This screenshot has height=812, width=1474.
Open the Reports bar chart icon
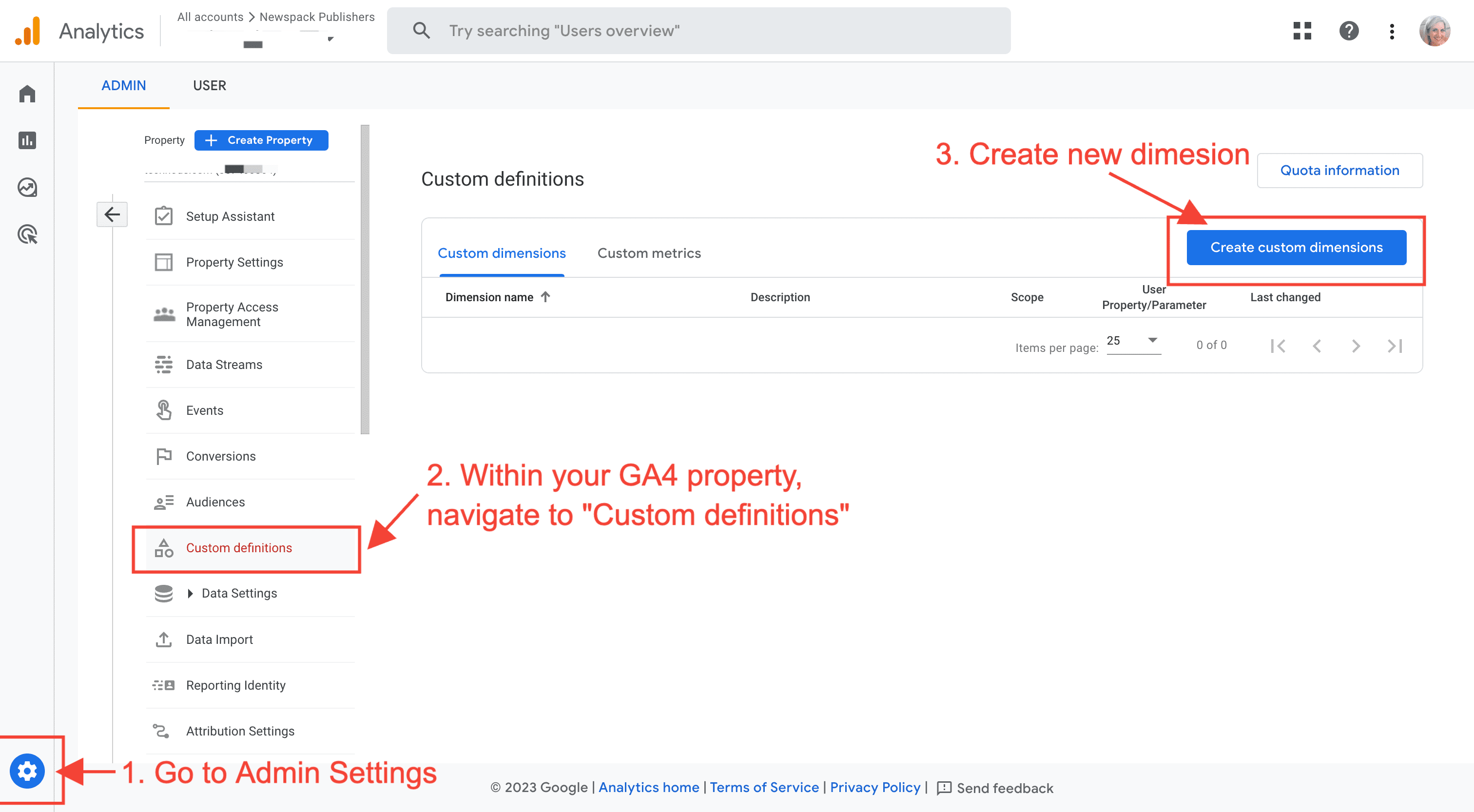[x=27, y=140]
